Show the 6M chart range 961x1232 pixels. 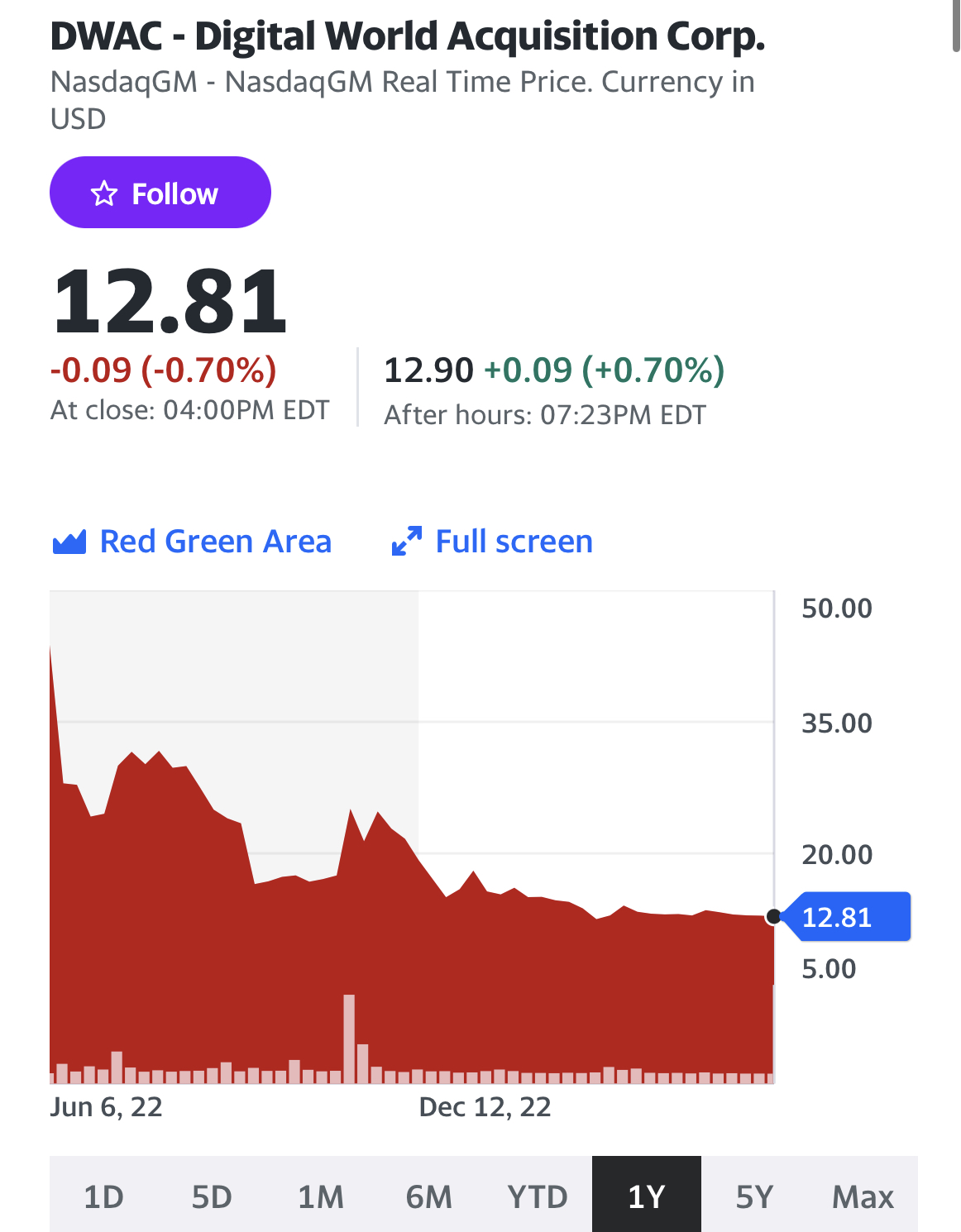(429, 1196)
